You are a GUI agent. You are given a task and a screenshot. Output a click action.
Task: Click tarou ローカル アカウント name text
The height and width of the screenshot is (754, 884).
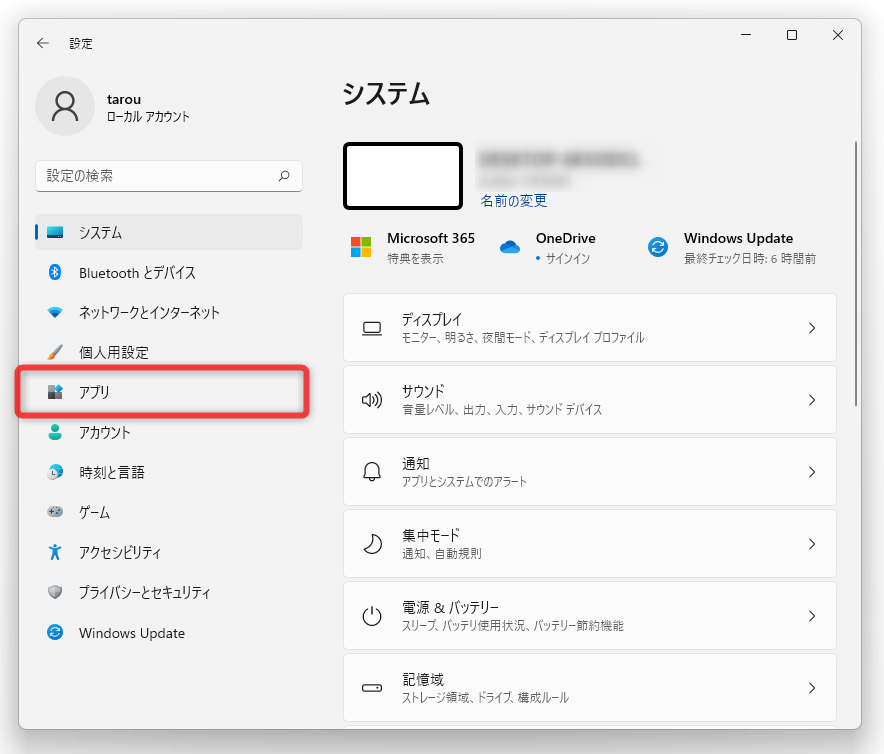(148, 107)
